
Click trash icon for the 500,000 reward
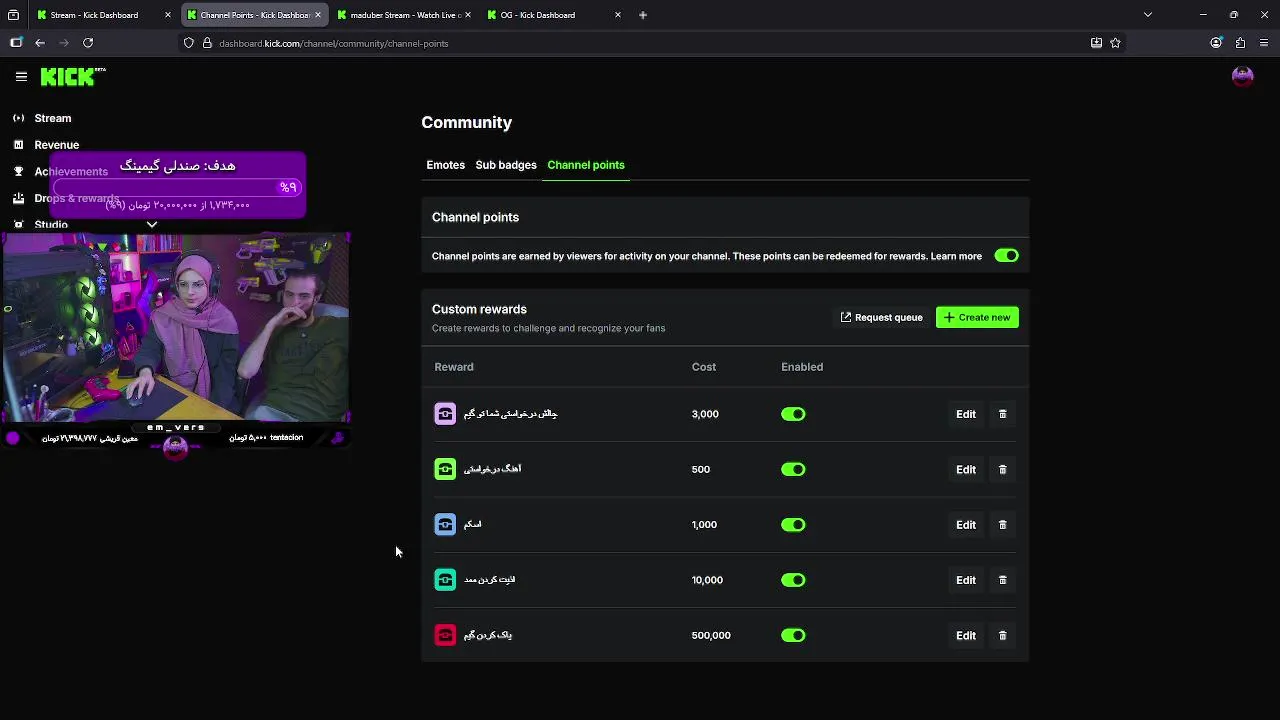pyautogui.click(x=1002, y=635)
